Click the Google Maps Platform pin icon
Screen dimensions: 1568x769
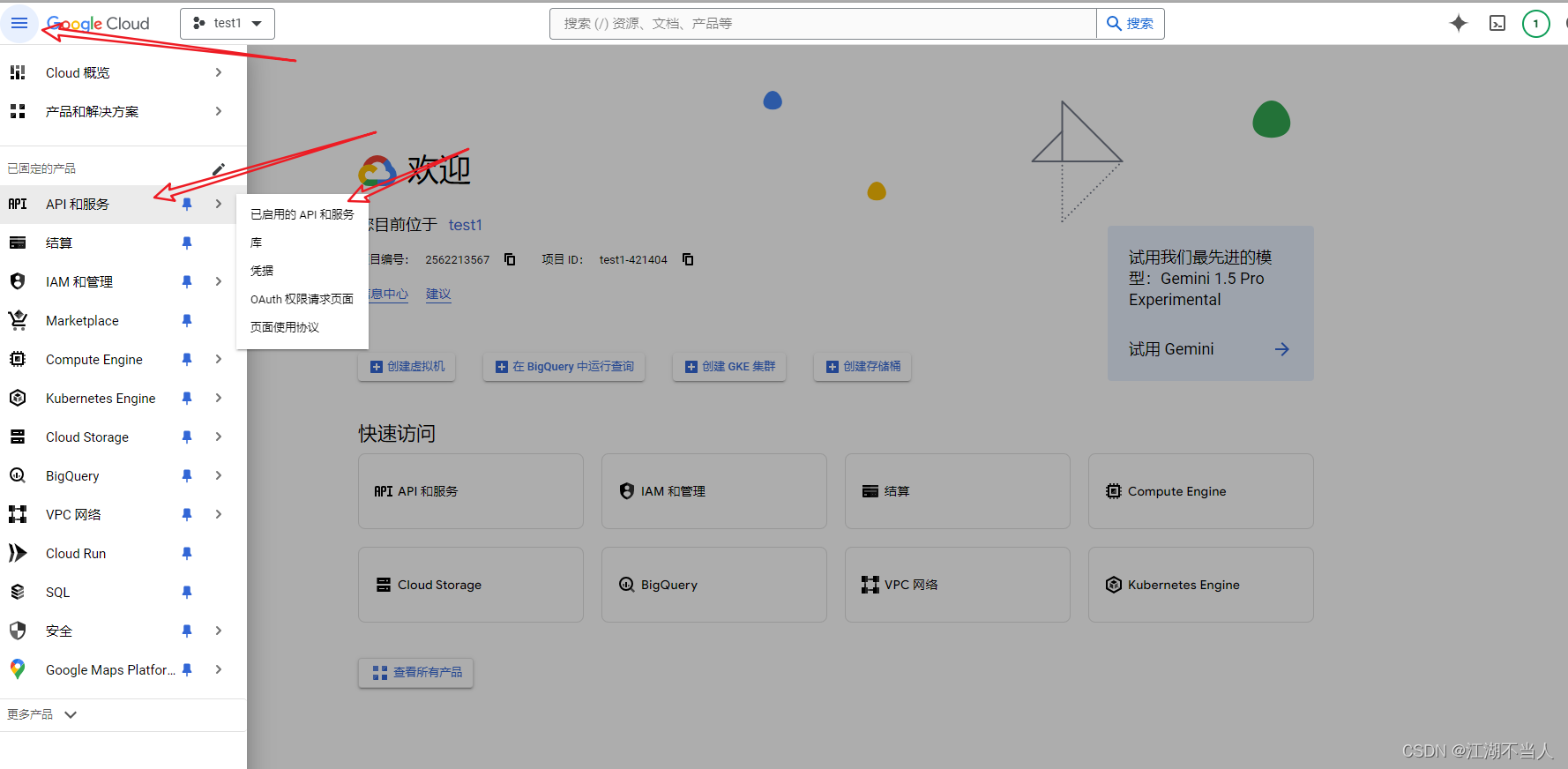tap(18, 669)
